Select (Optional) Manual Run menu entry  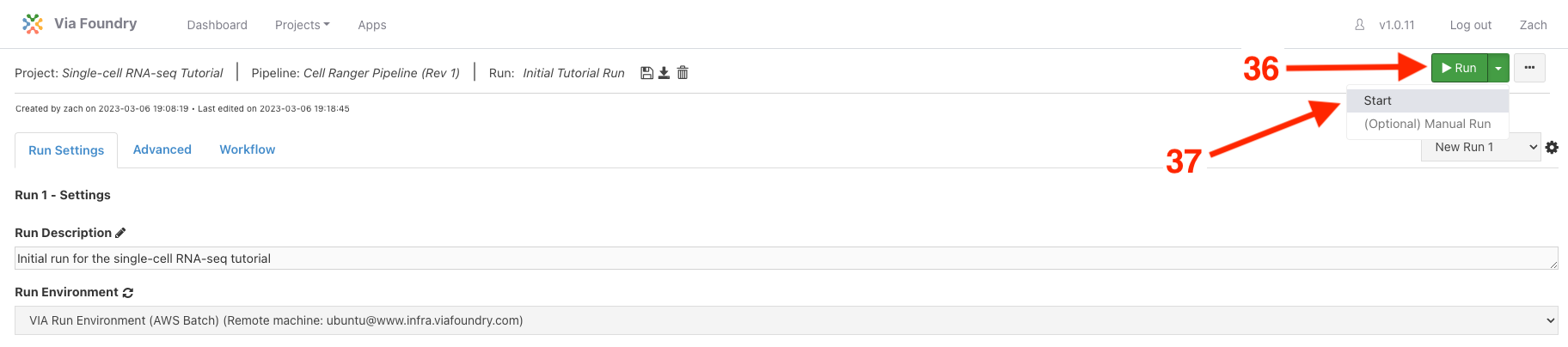pyautogui.click(x=1427, y=124)
